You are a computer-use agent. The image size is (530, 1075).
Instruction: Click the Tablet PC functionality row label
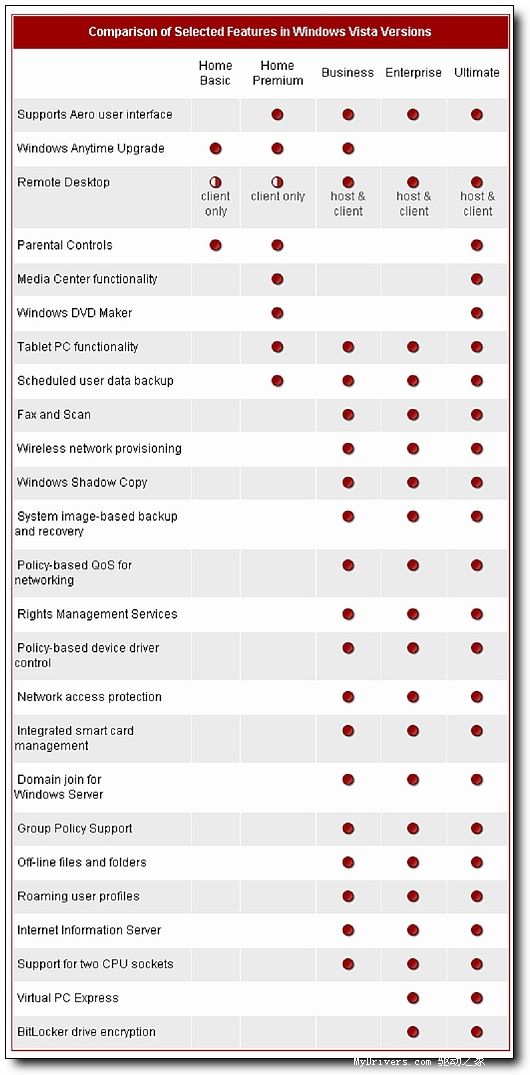pyautogui.click(x=77, y=347)
